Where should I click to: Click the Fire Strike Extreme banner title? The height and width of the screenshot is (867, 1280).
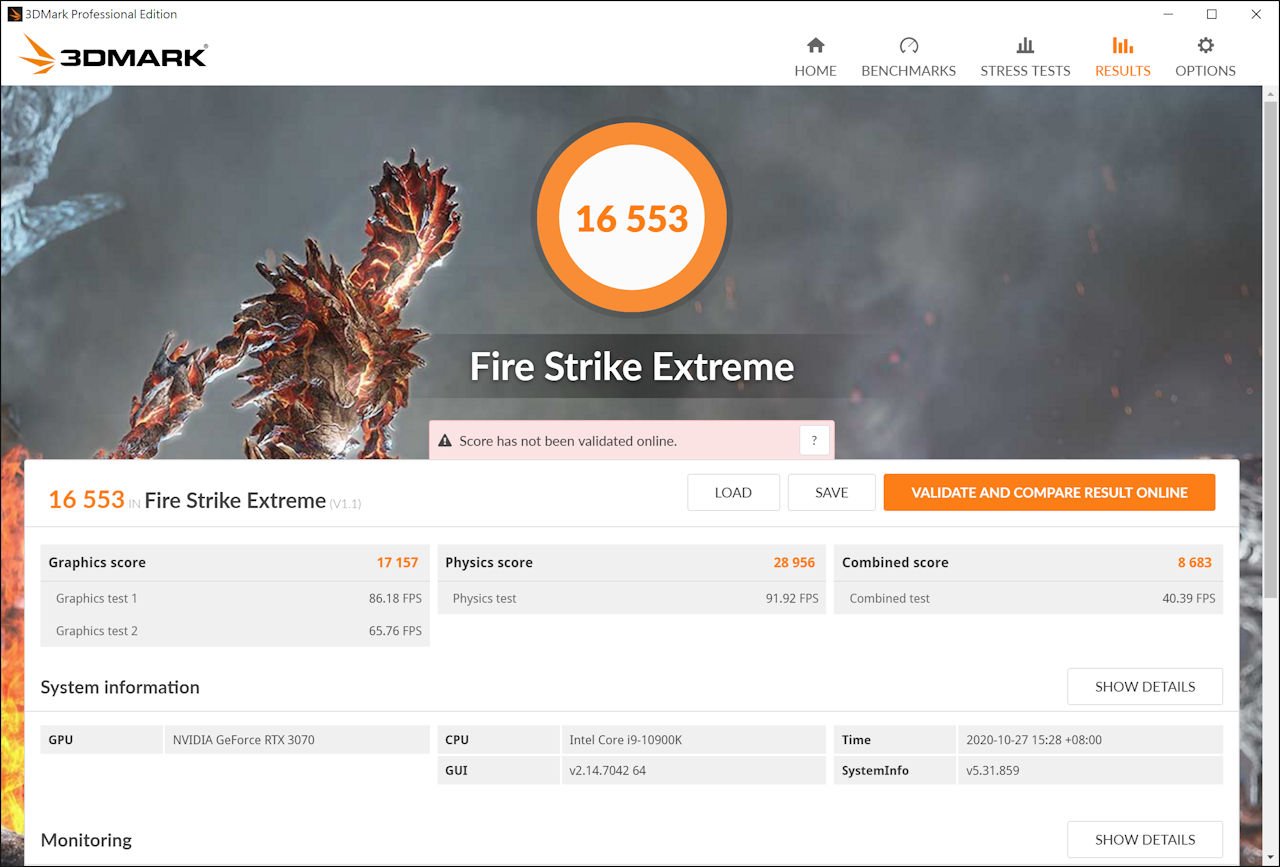tap(632, 367)
